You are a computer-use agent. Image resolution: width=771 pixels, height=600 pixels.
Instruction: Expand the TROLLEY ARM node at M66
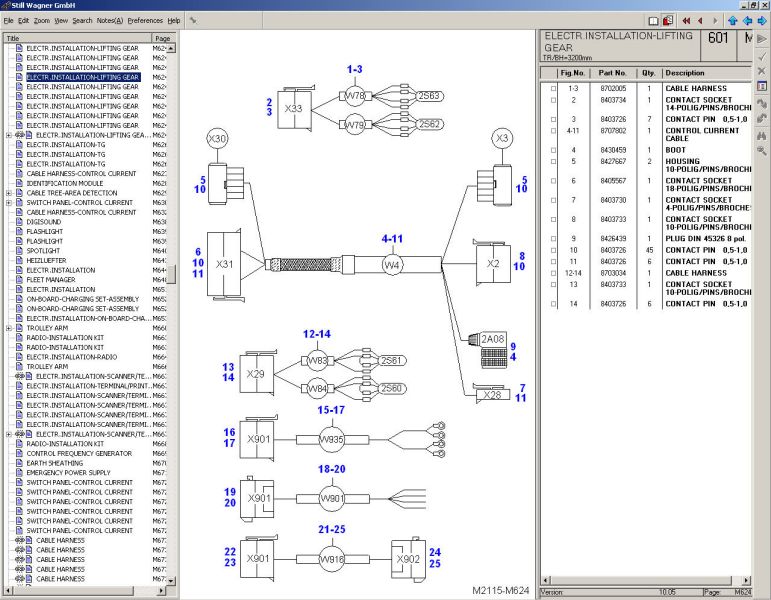tap(9, 328)
